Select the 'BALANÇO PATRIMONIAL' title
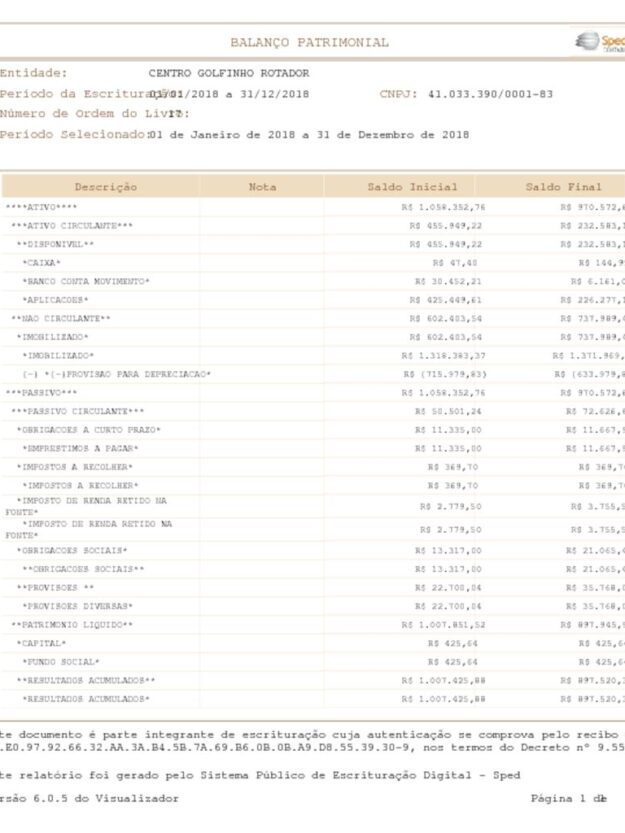The image size is (625, 833). point(309,42)
